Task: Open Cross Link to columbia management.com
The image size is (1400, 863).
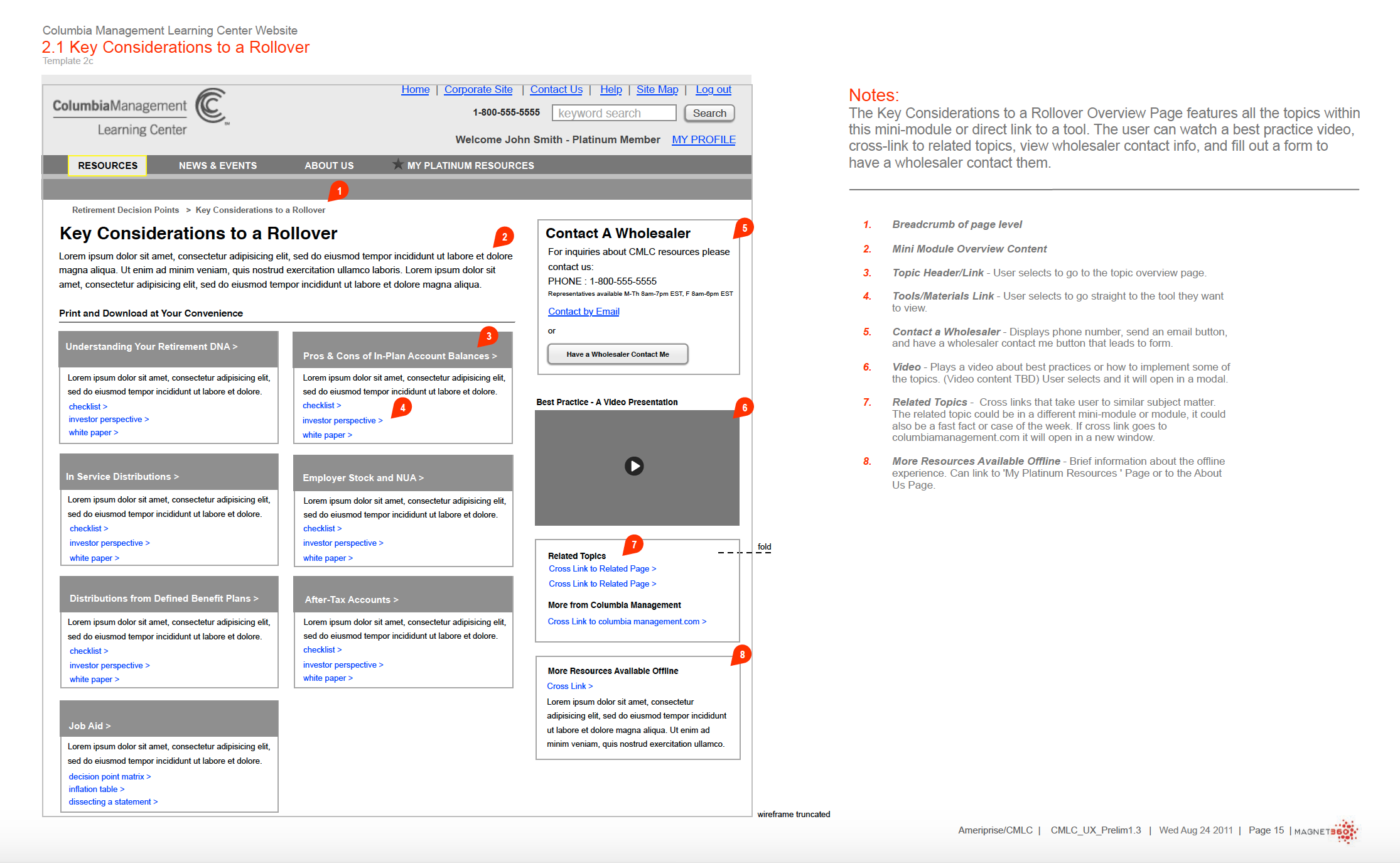Action: coord(627,621)
